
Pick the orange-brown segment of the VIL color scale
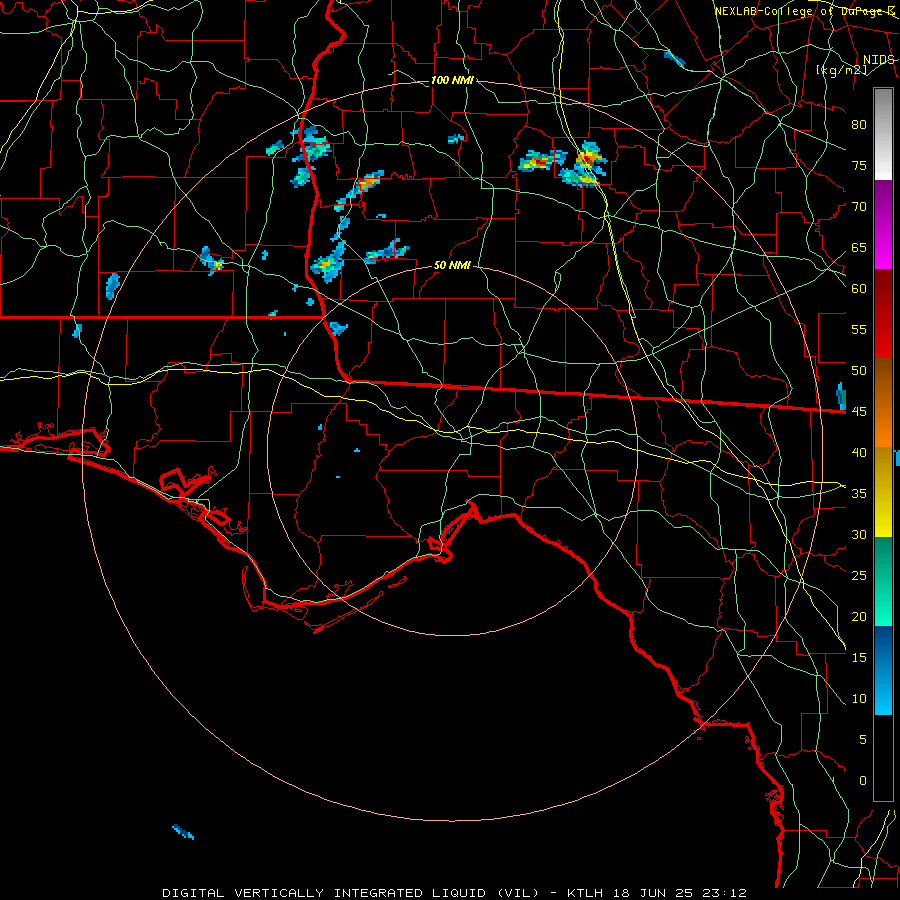[x=883, y=403]
